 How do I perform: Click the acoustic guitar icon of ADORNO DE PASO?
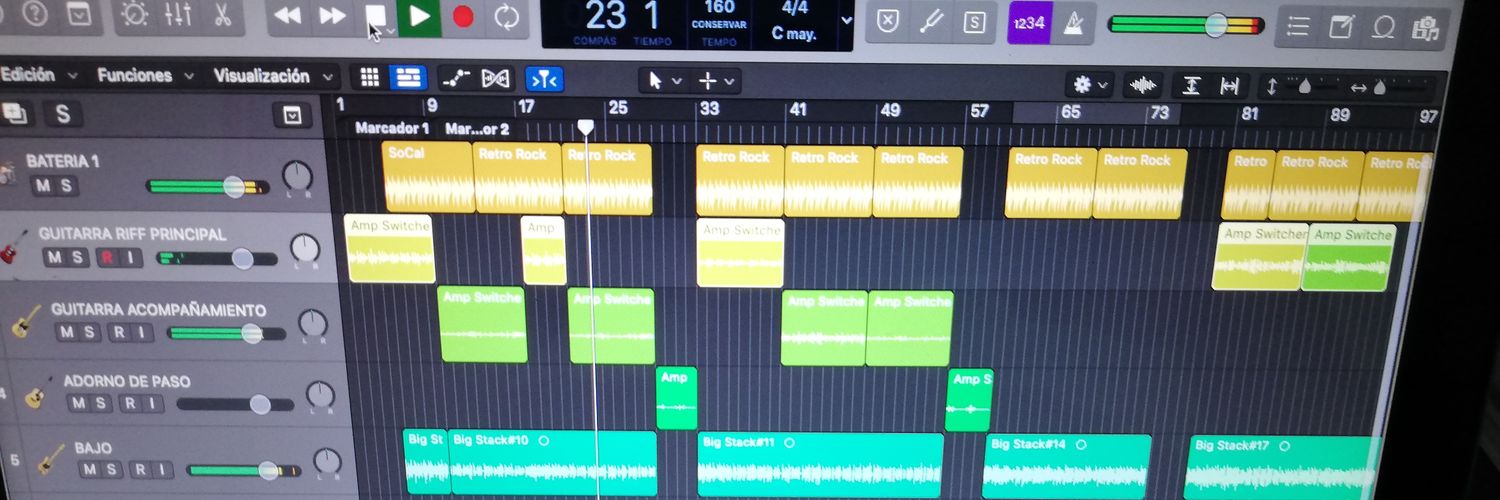coord(37,392)
